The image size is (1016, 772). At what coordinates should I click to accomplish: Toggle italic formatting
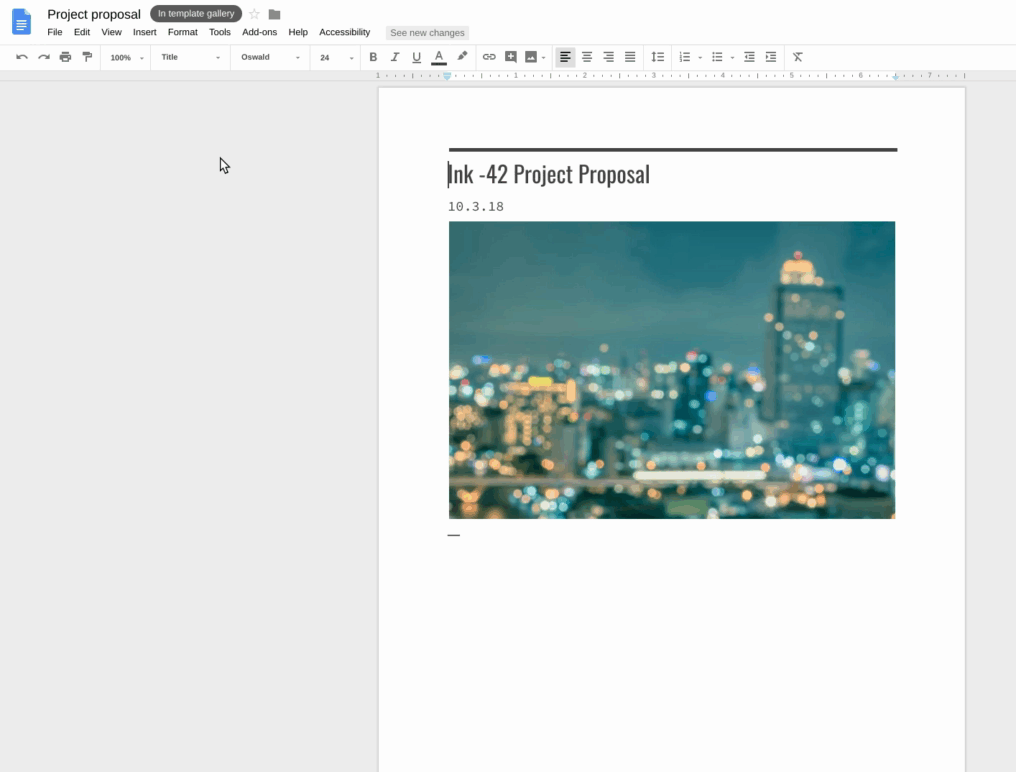tap(395, 57)
